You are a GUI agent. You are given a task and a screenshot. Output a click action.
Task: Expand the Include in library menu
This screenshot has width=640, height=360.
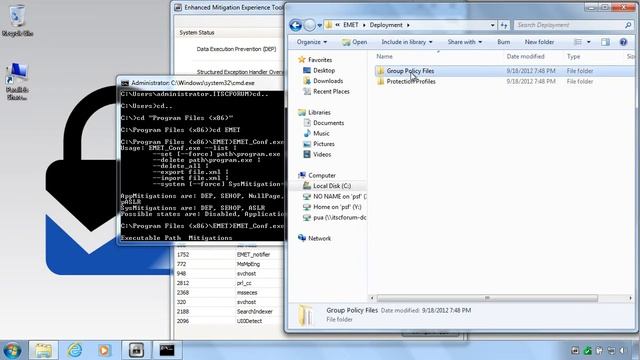(x=407, y=42)
